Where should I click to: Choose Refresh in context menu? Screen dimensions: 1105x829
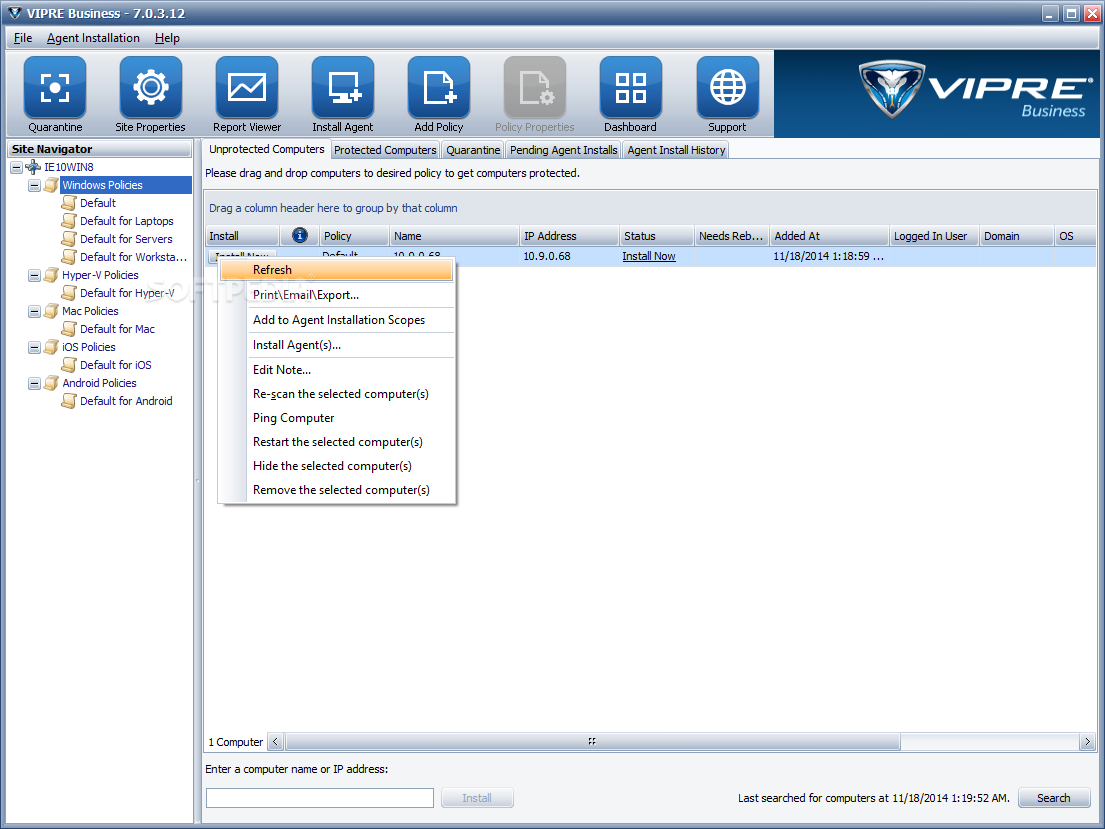(336, 270)
